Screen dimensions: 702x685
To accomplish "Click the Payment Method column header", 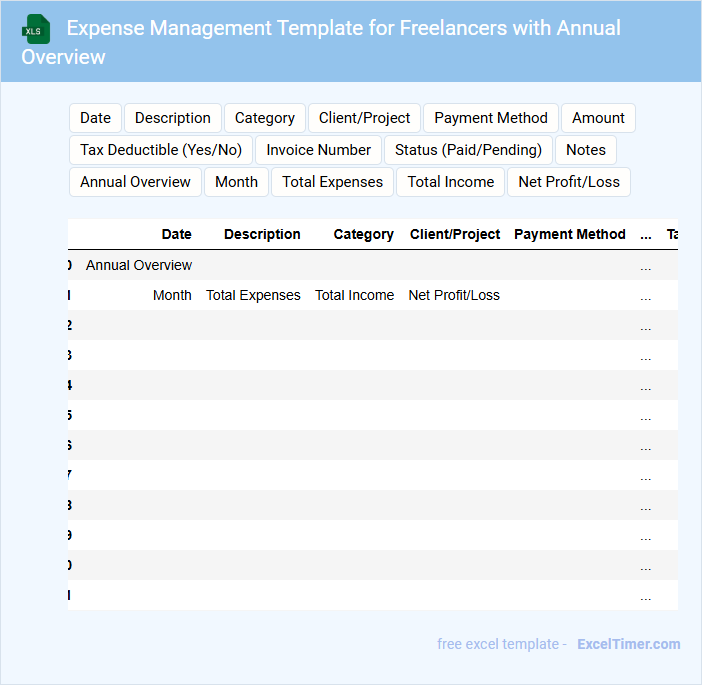I will (x=569, y=234).
